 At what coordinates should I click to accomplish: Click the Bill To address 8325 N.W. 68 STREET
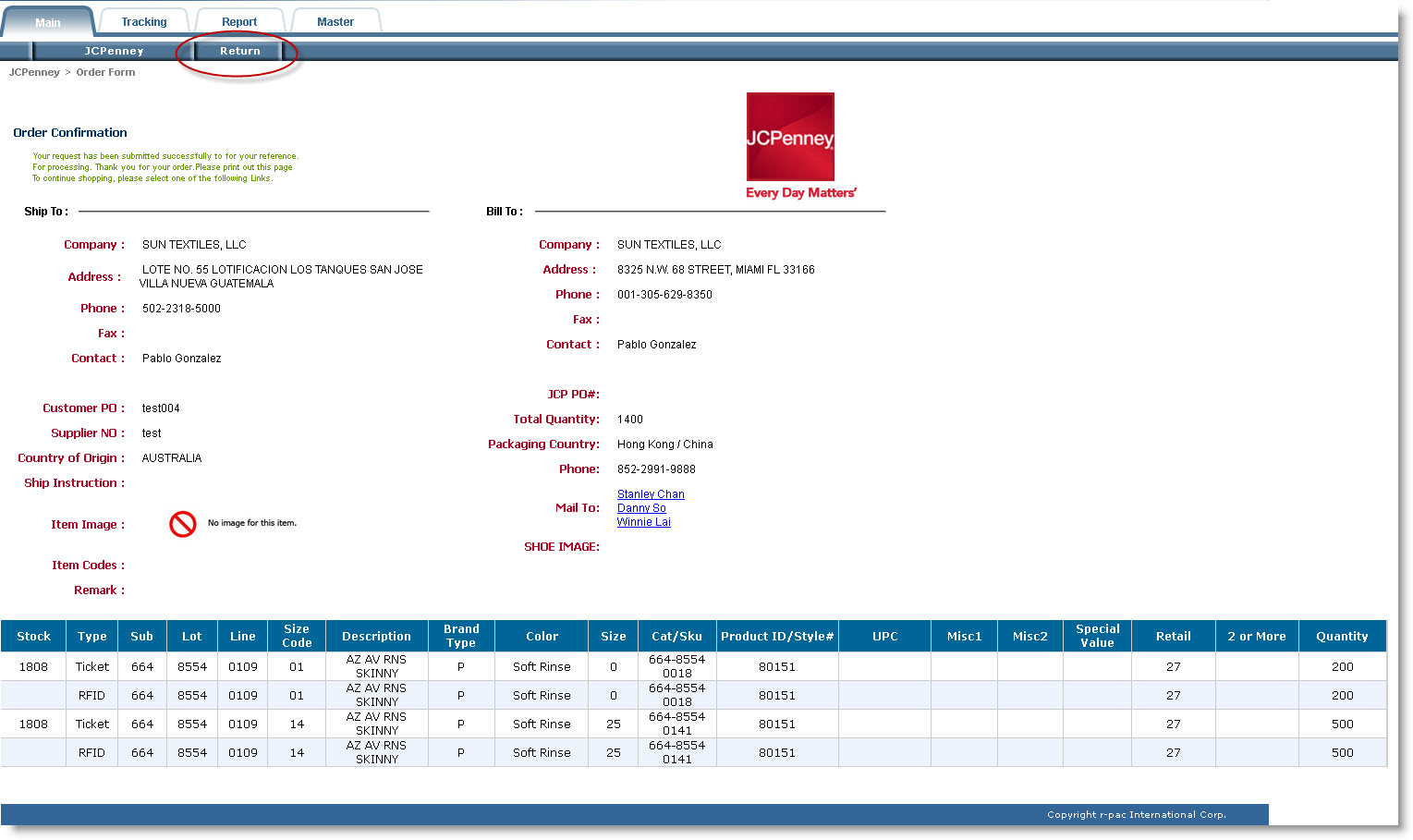pyautogui.click(x=716, y=269)
